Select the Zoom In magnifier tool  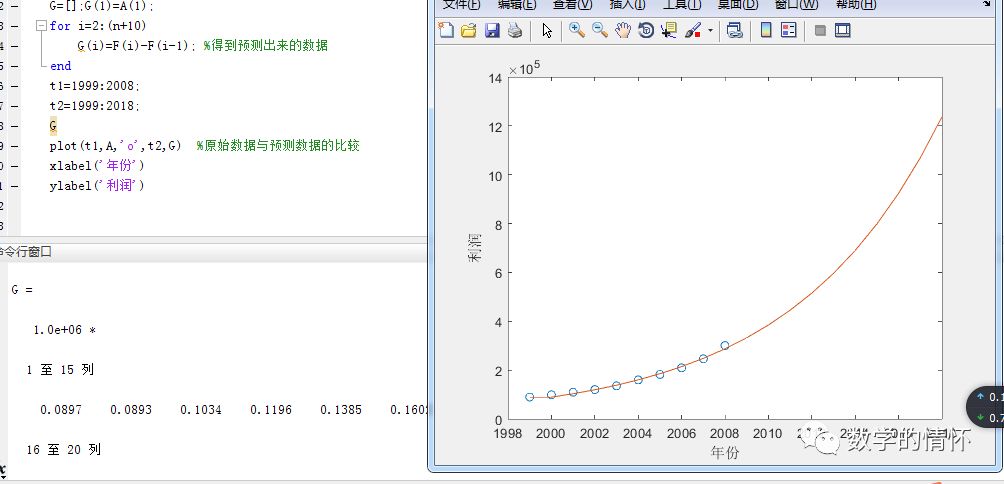[x=577, y=31]
